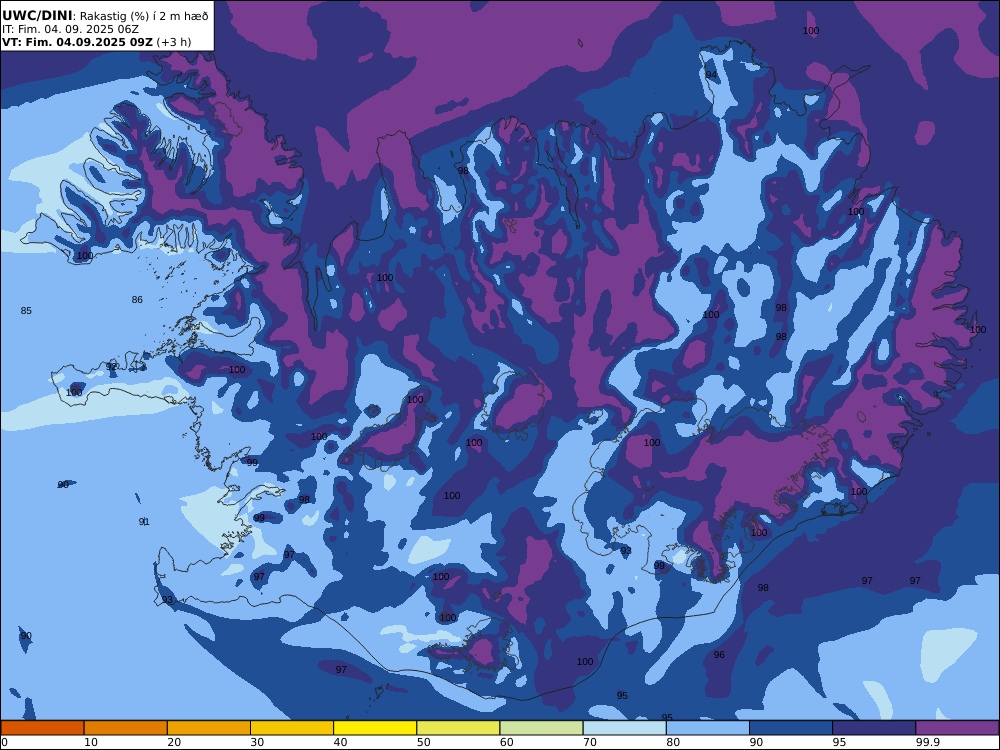Image resolution: width=1000 pixels, height=750 pixels.
Task: Click the legend tick label "70"
Action: point(590,742)
